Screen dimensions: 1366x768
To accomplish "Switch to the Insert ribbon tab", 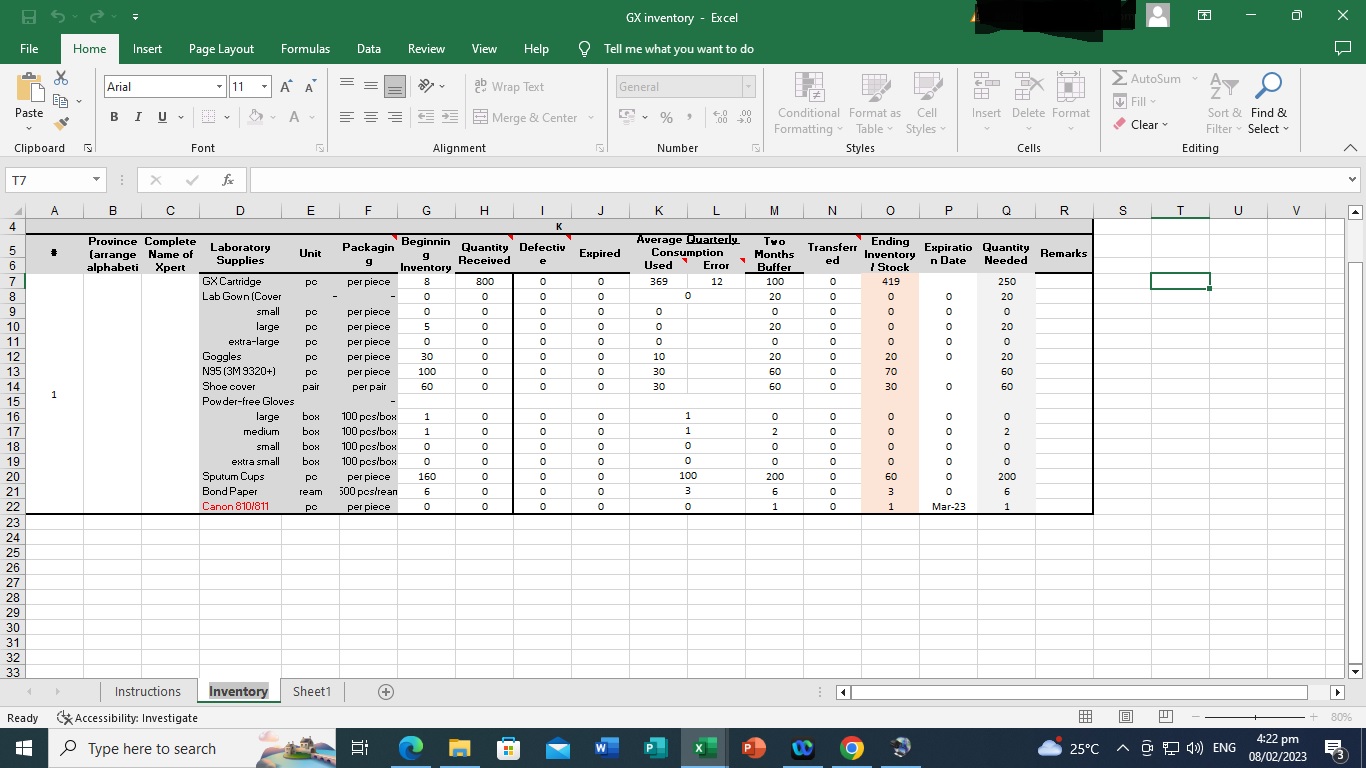I will point(147,48).
